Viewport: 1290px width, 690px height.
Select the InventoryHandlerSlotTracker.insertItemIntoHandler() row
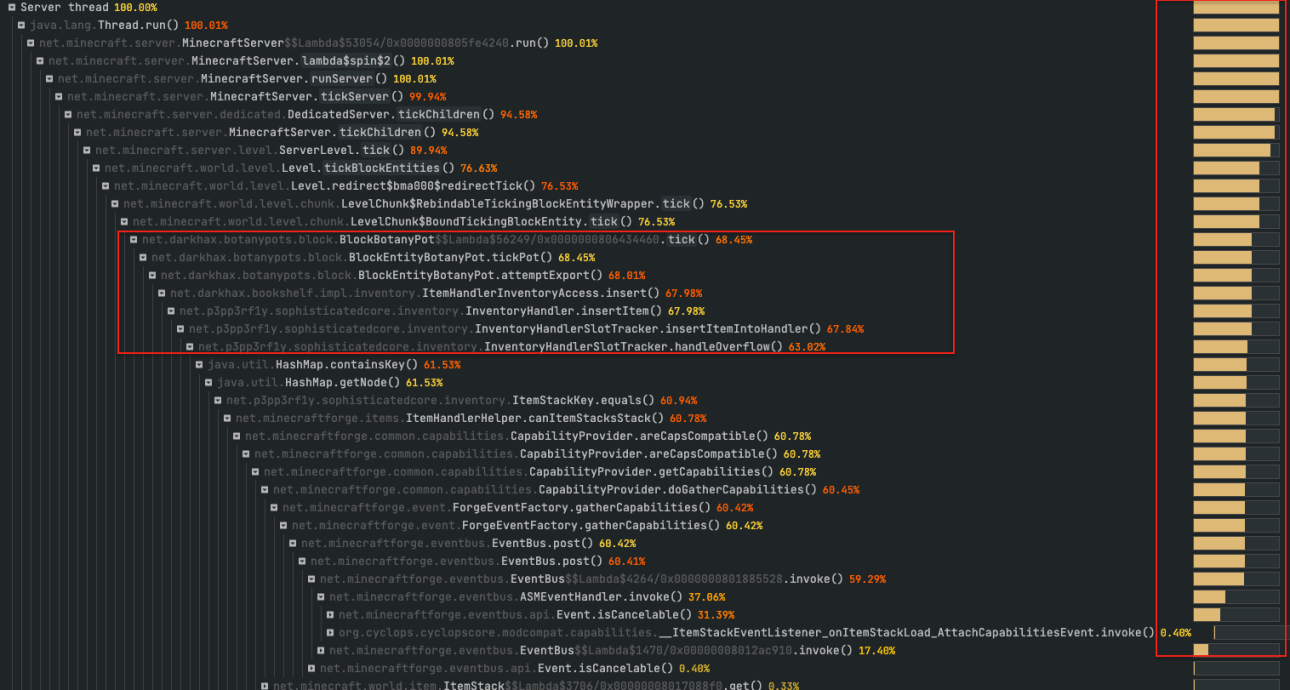coord(526,329)
